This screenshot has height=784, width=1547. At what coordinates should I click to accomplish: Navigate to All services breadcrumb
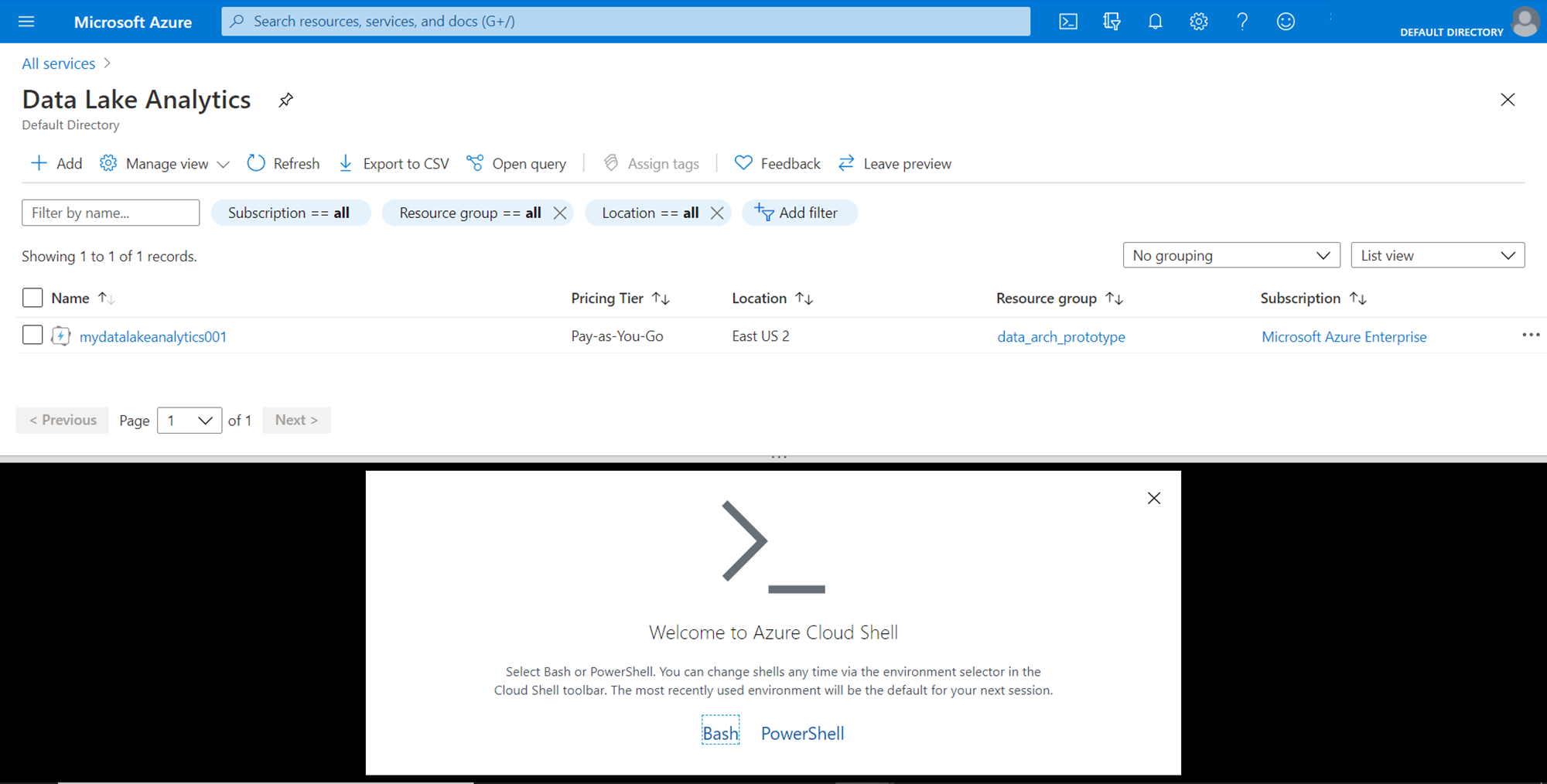[59, 63]
